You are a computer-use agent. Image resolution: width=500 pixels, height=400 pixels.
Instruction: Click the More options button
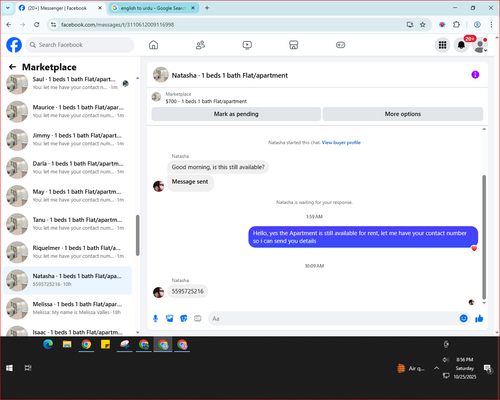(x=403, y=114)
